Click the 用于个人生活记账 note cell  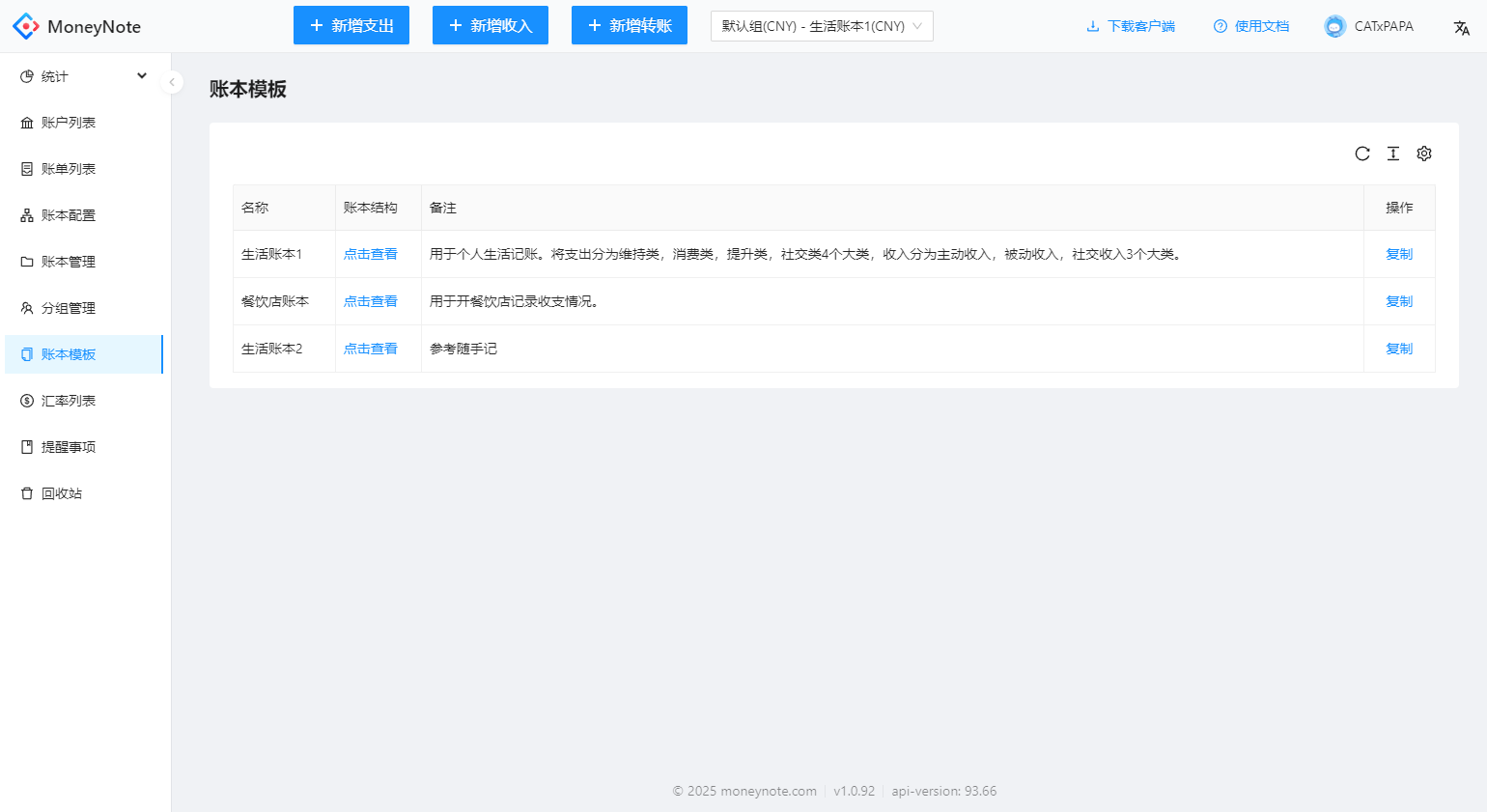coord(893,254)
